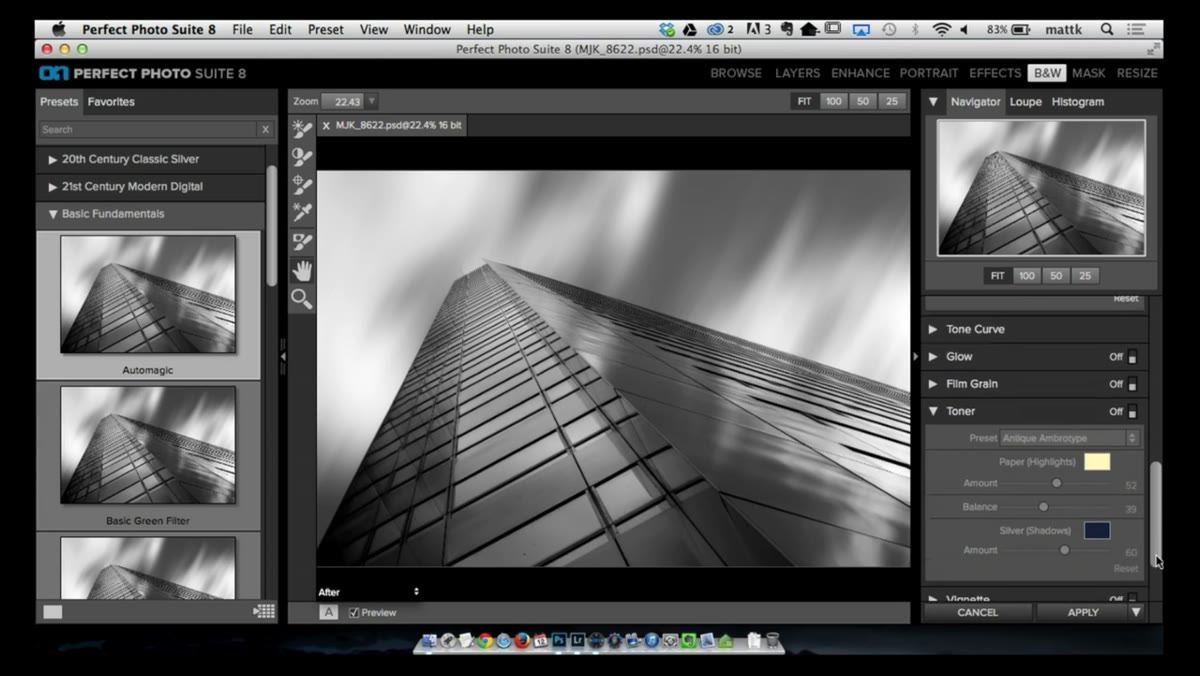The width and height of the screenshot is (1200, 676).
Task: Open the Paper (Highlights) color swatch
Action: pyautogui.click(x=1097, y=462)
